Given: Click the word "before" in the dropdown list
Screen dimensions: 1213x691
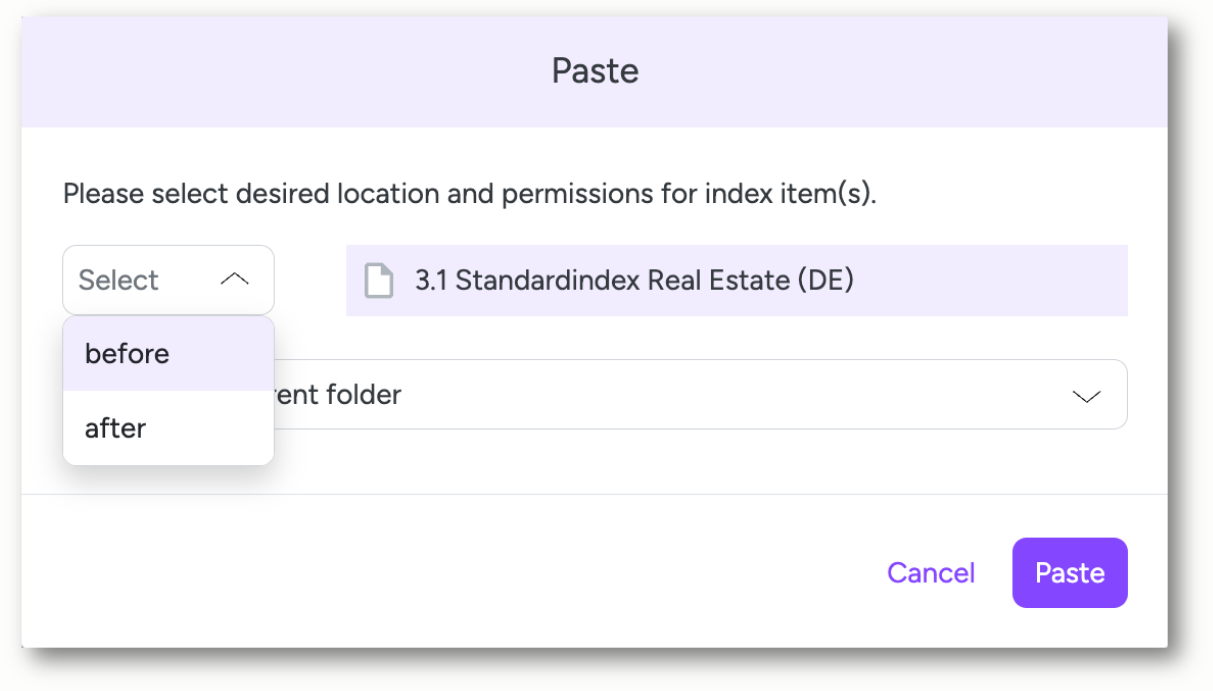Looking at the screenshot, I should 127,354.
